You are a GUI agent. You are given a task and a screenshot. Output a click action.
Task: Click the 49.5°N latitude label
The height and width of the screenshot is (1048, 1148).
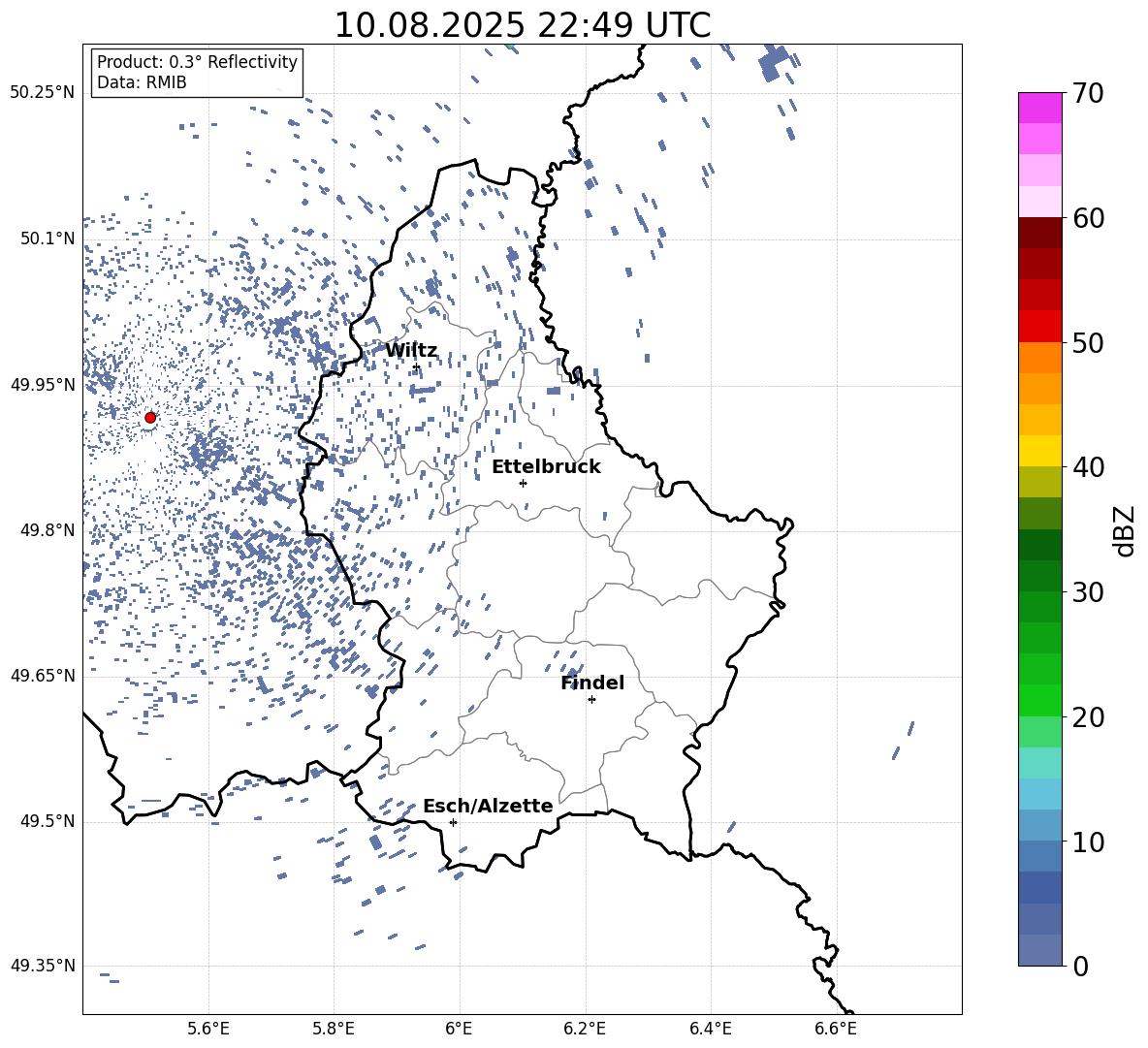tap(48, 821)
